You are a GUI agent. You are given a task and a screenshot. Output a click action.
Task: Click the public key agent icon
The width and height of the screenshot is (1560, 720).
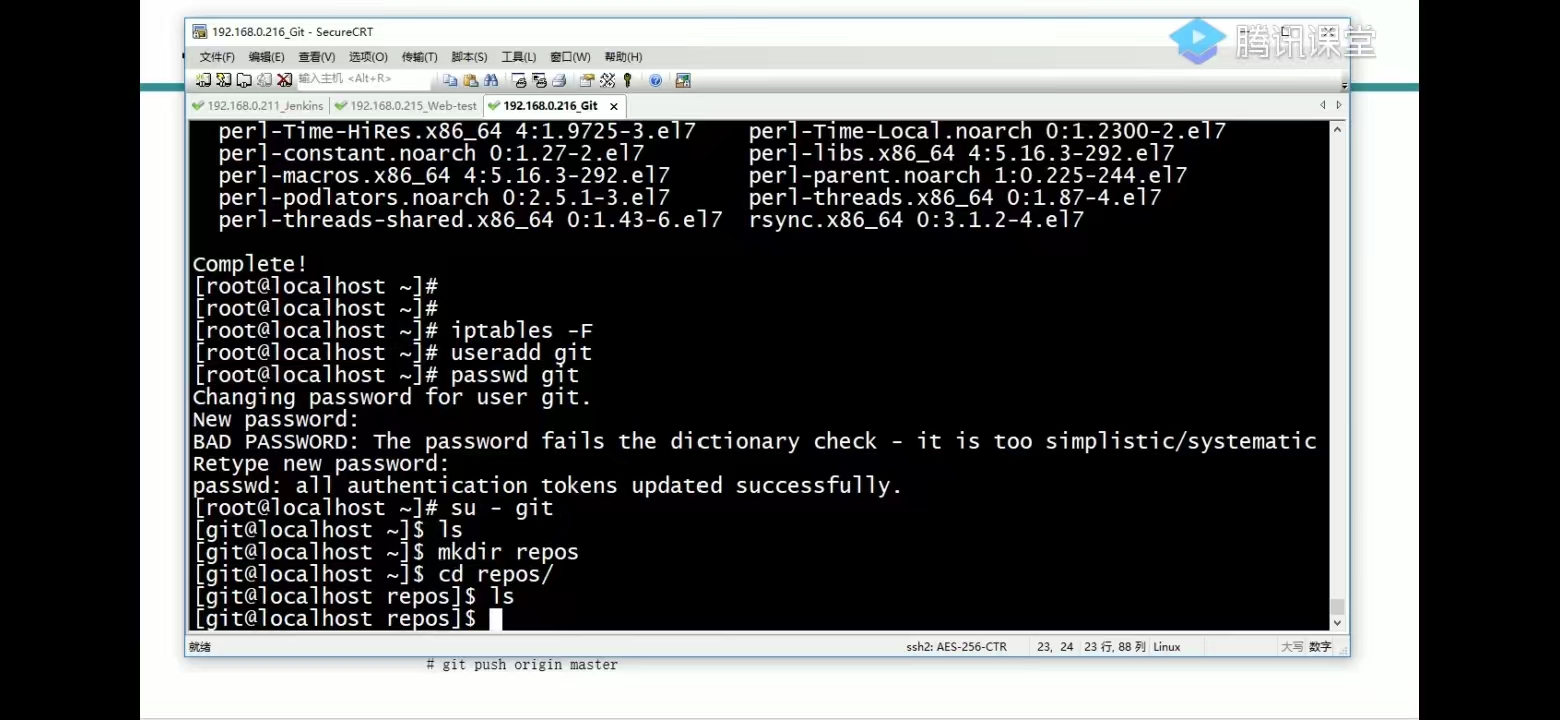(x=627, y=80)
